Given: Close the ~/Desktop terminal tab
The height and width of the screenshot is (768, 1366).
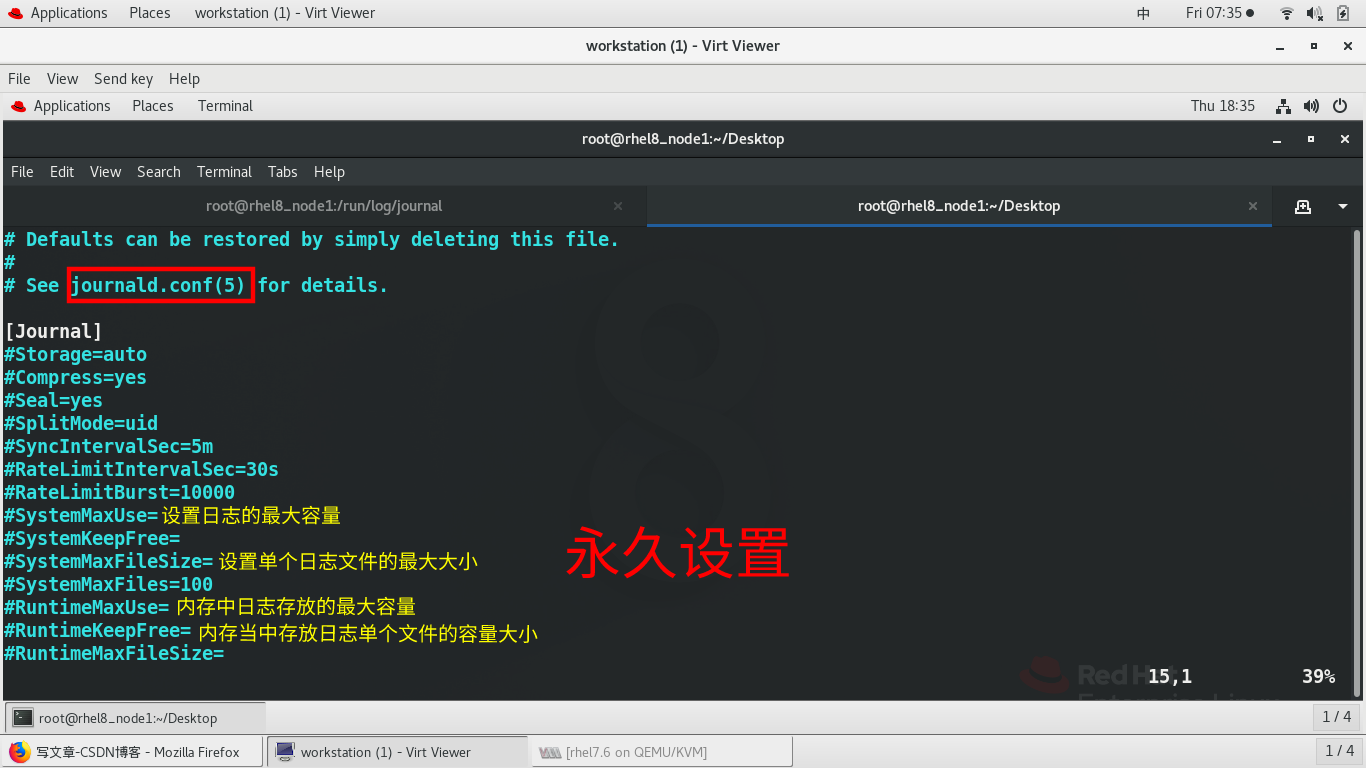Looking at the screenshot, I should [x=1253, y=206].
